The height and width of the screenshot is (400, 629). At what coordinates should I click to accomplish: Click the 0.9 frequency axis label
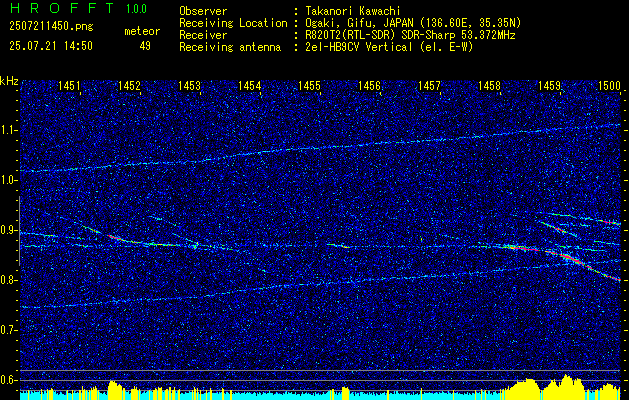click(8, 230)
